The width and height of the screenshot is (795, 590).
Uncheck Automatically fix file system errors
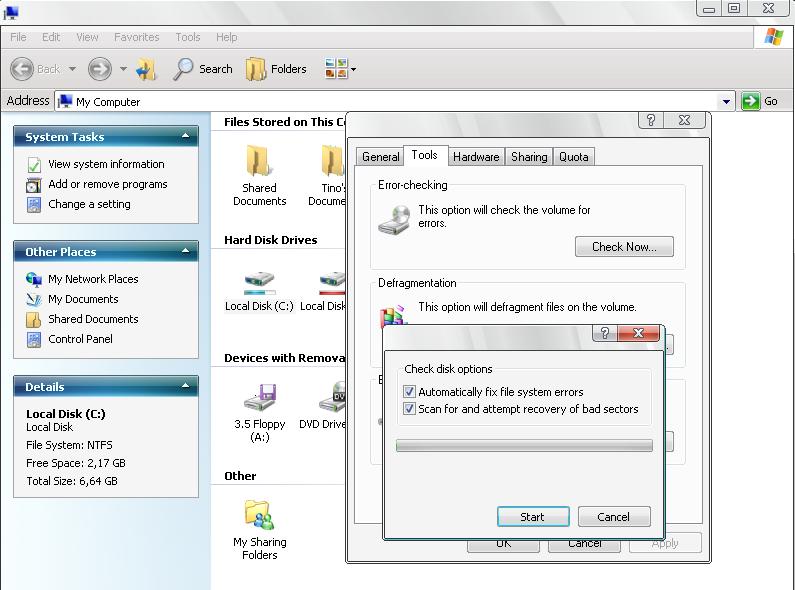(x=409, y=392)
